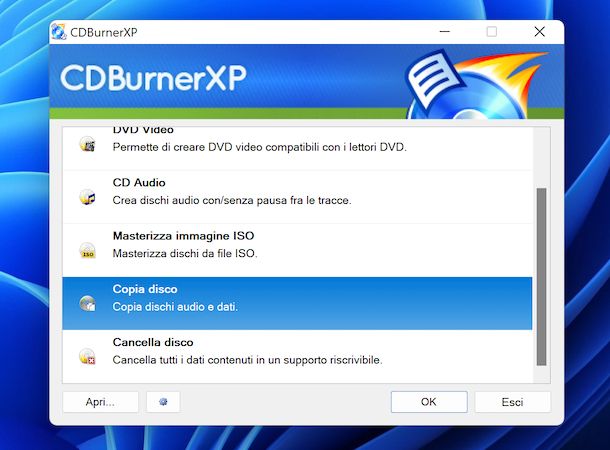Click the DVD Video disc icon
The image size is (610, 450).
click(x=88, y=144)
